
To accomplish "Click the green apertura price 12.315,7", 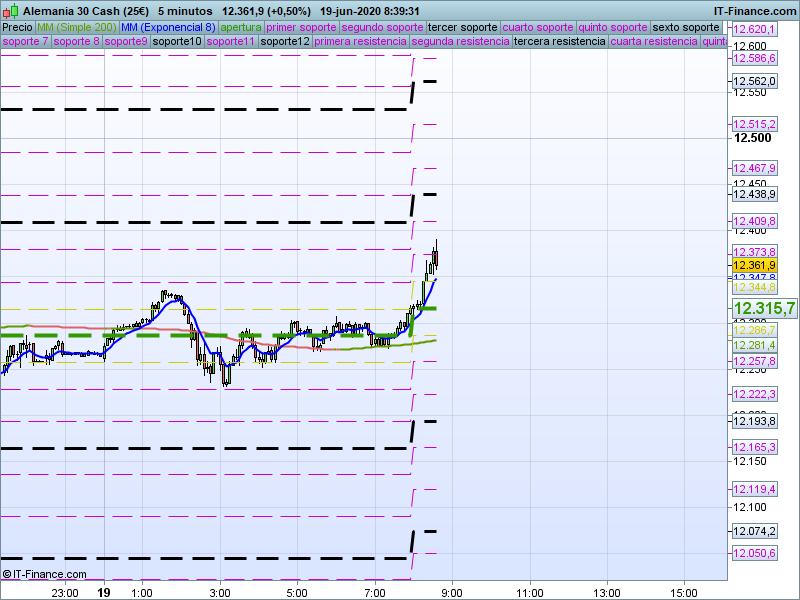I will [764, 308].
